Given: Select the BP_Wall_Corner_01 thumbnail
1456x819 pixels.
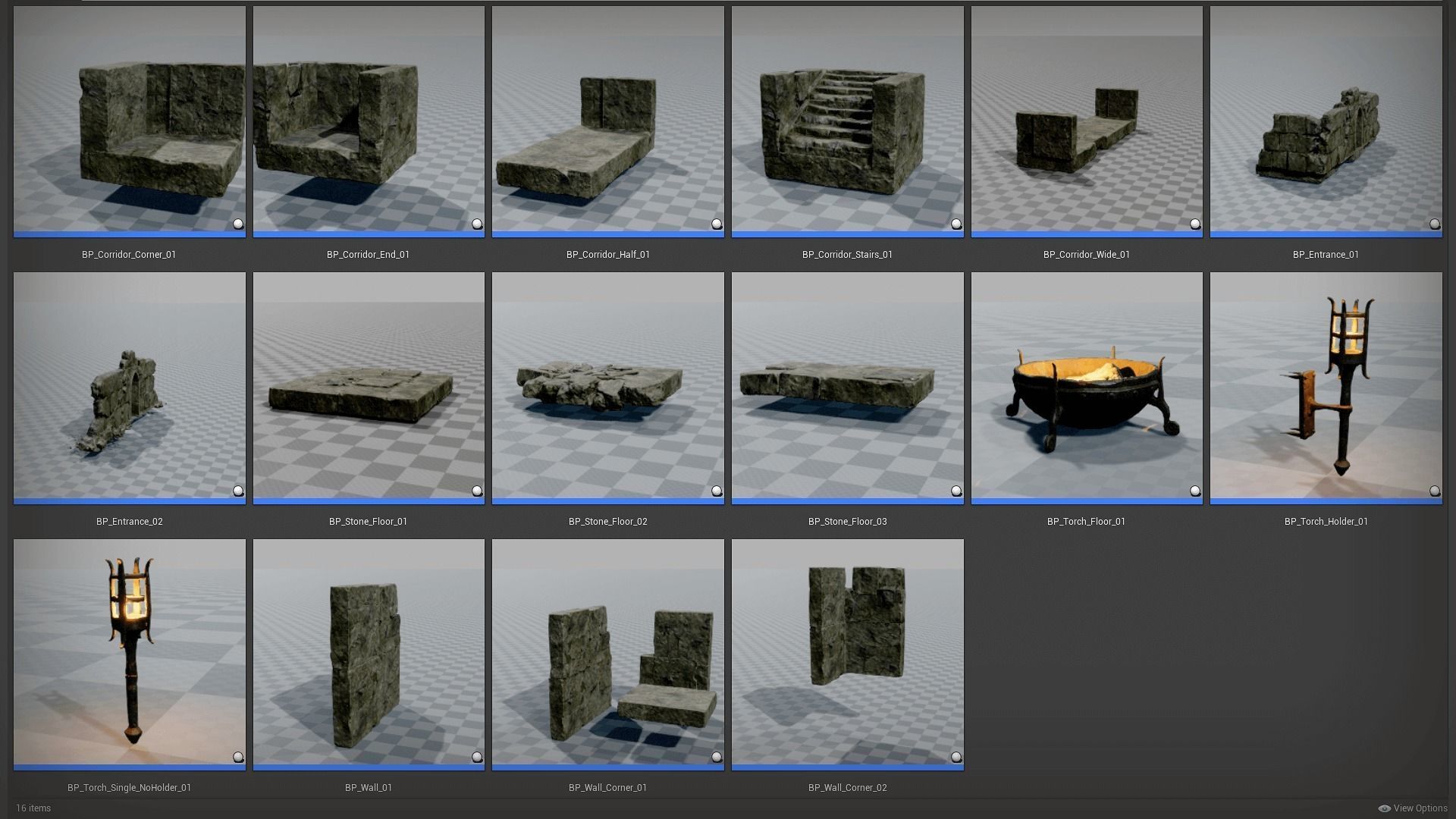Looking at the screenshot, I should 607,654.
